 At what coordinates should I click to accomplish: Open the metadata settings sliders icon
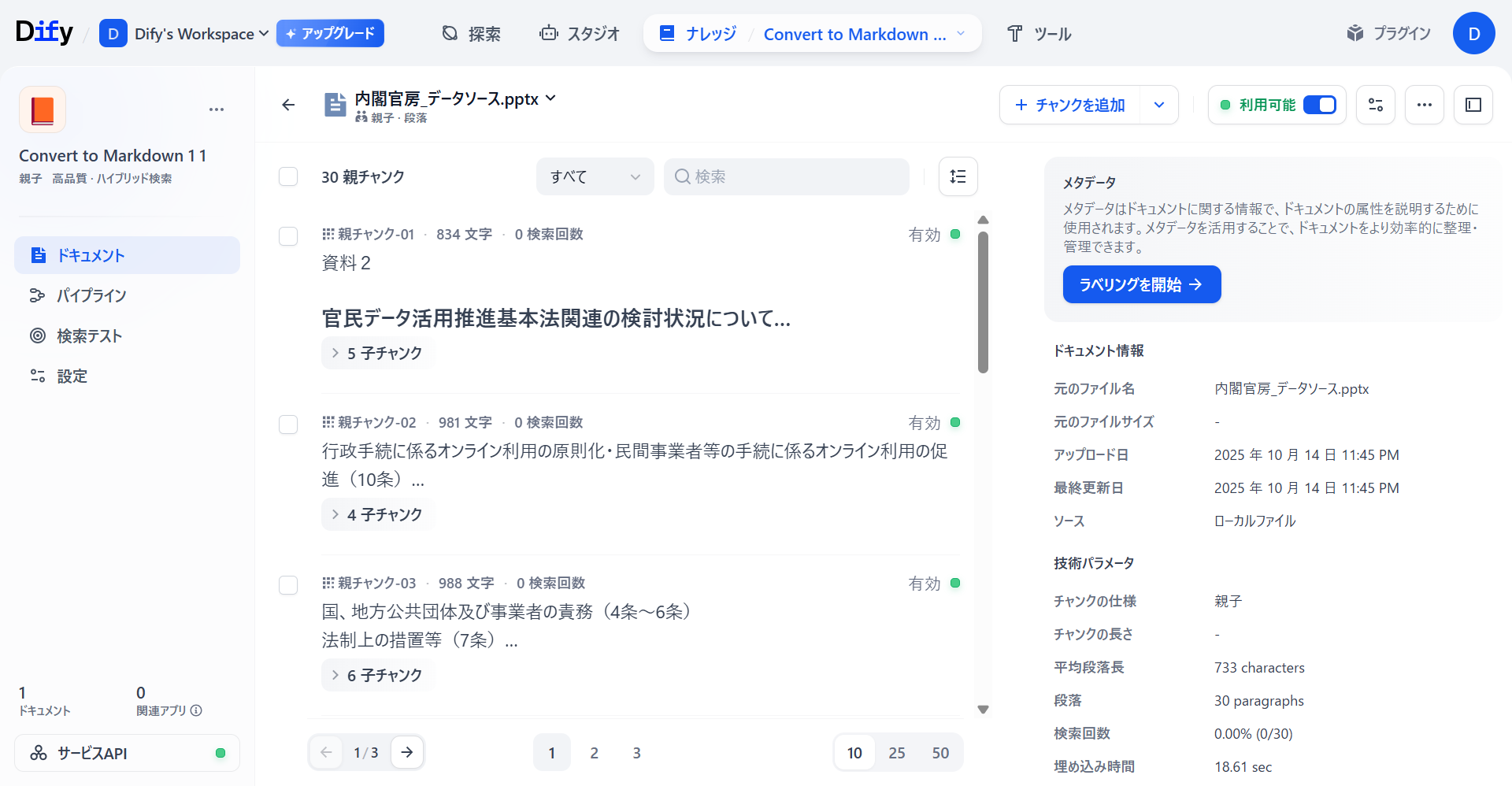pos(1375,105)
